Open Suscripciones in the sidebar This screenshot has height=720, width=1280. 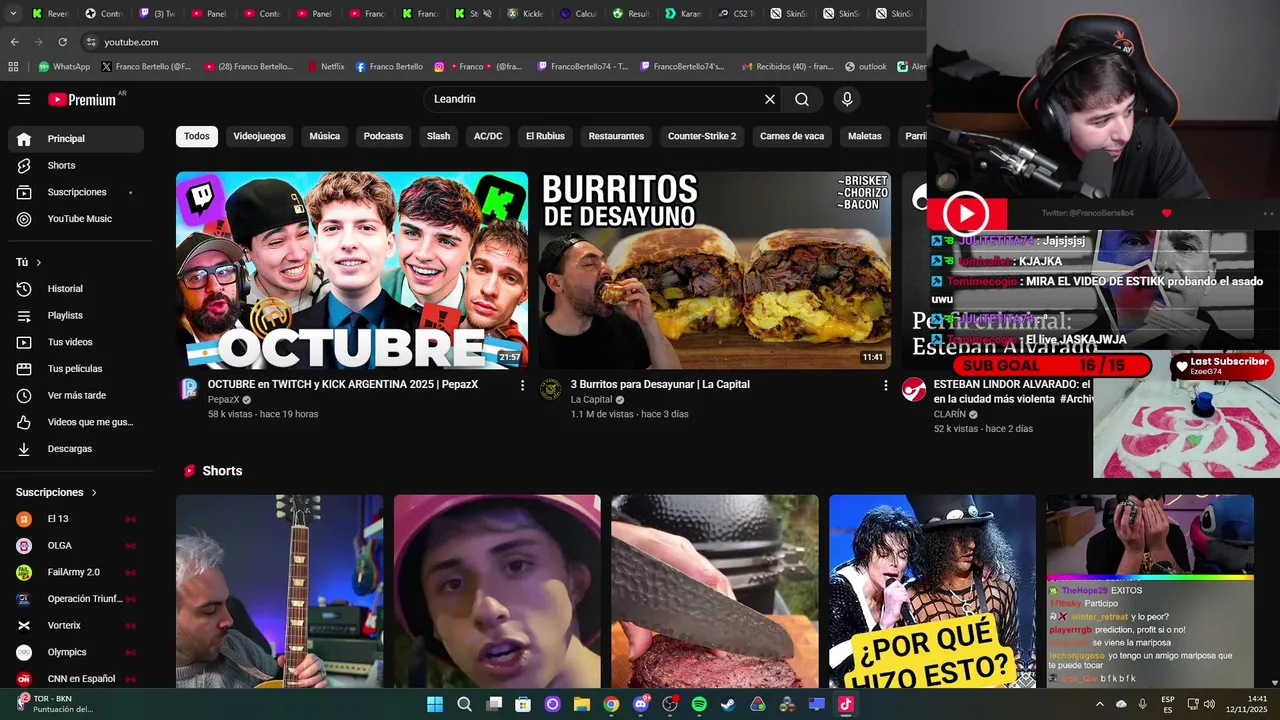tap(76, 192)
